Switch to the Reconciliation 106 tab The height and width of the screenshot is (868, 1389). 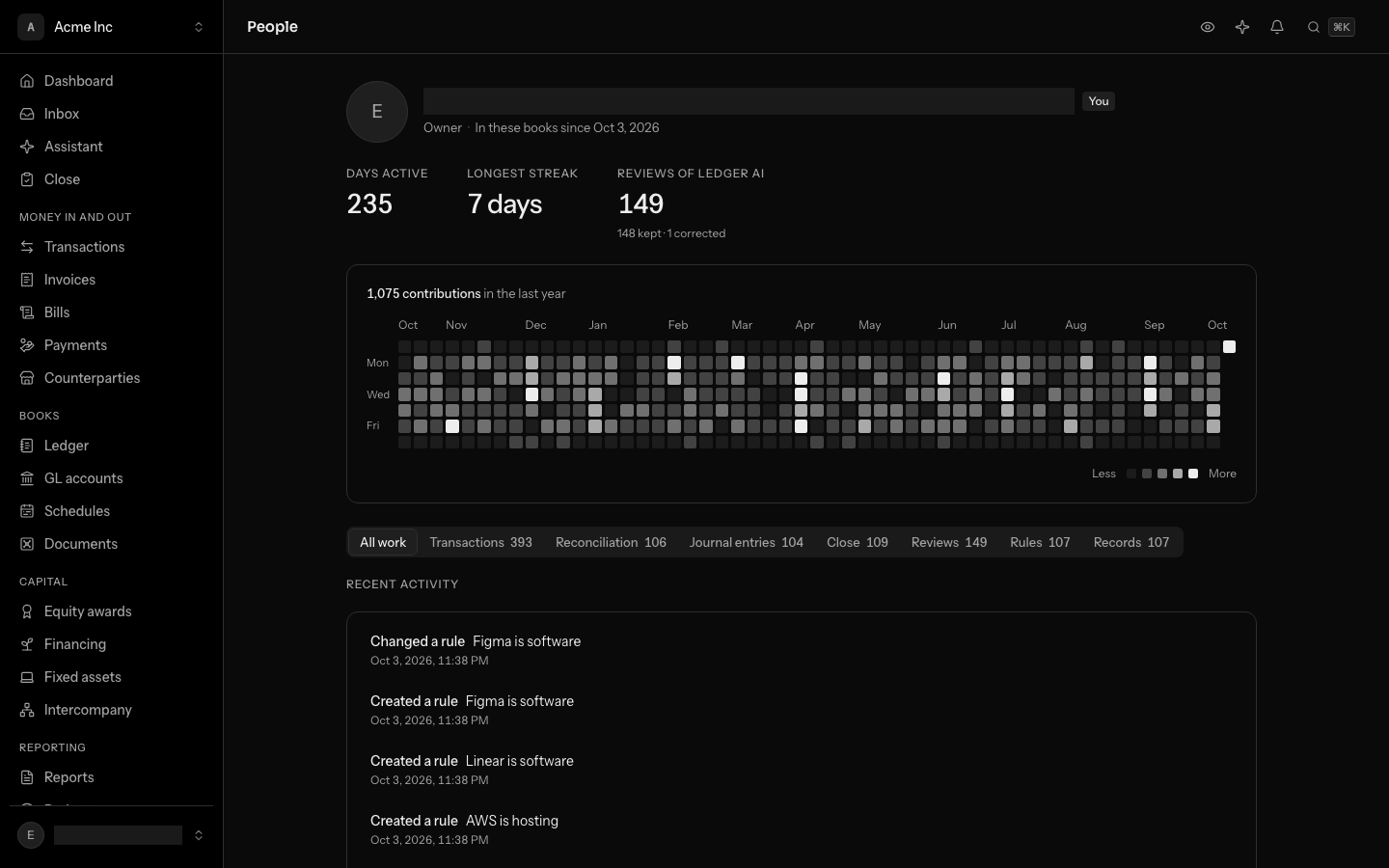[611, 542]
